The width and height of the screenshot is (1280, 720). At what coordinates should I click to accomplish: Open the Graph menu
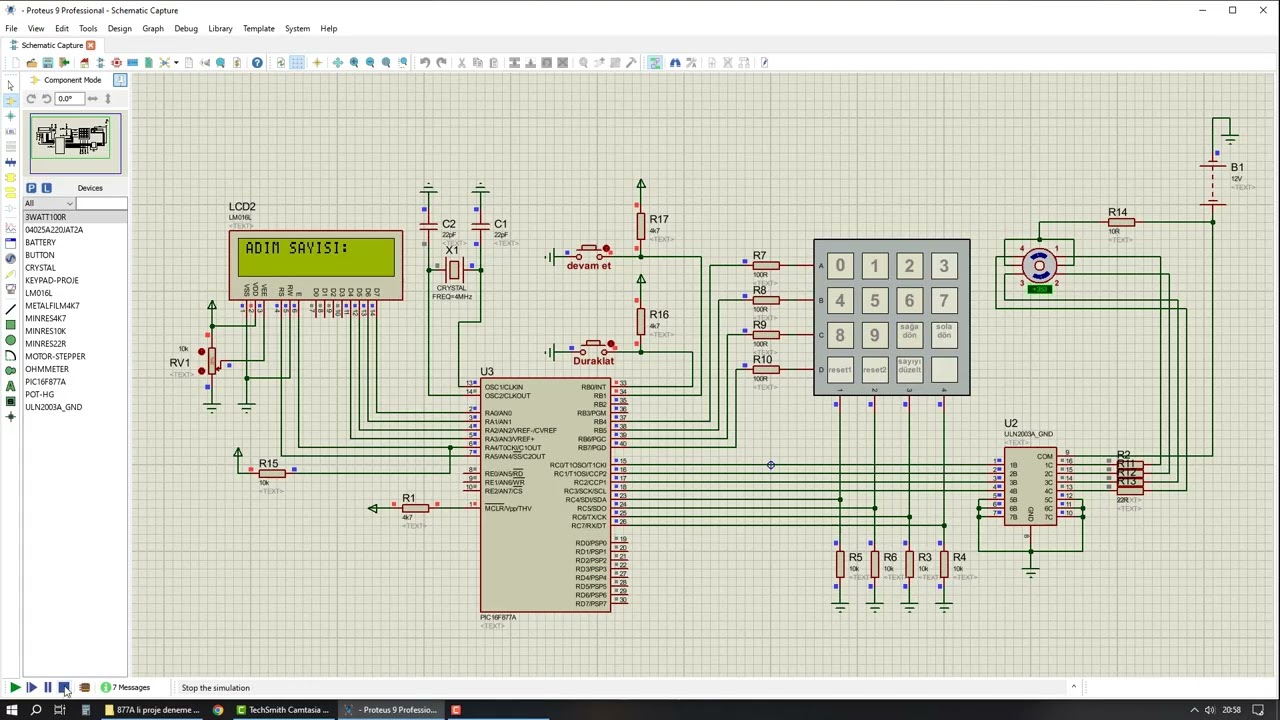pos(153,28)
